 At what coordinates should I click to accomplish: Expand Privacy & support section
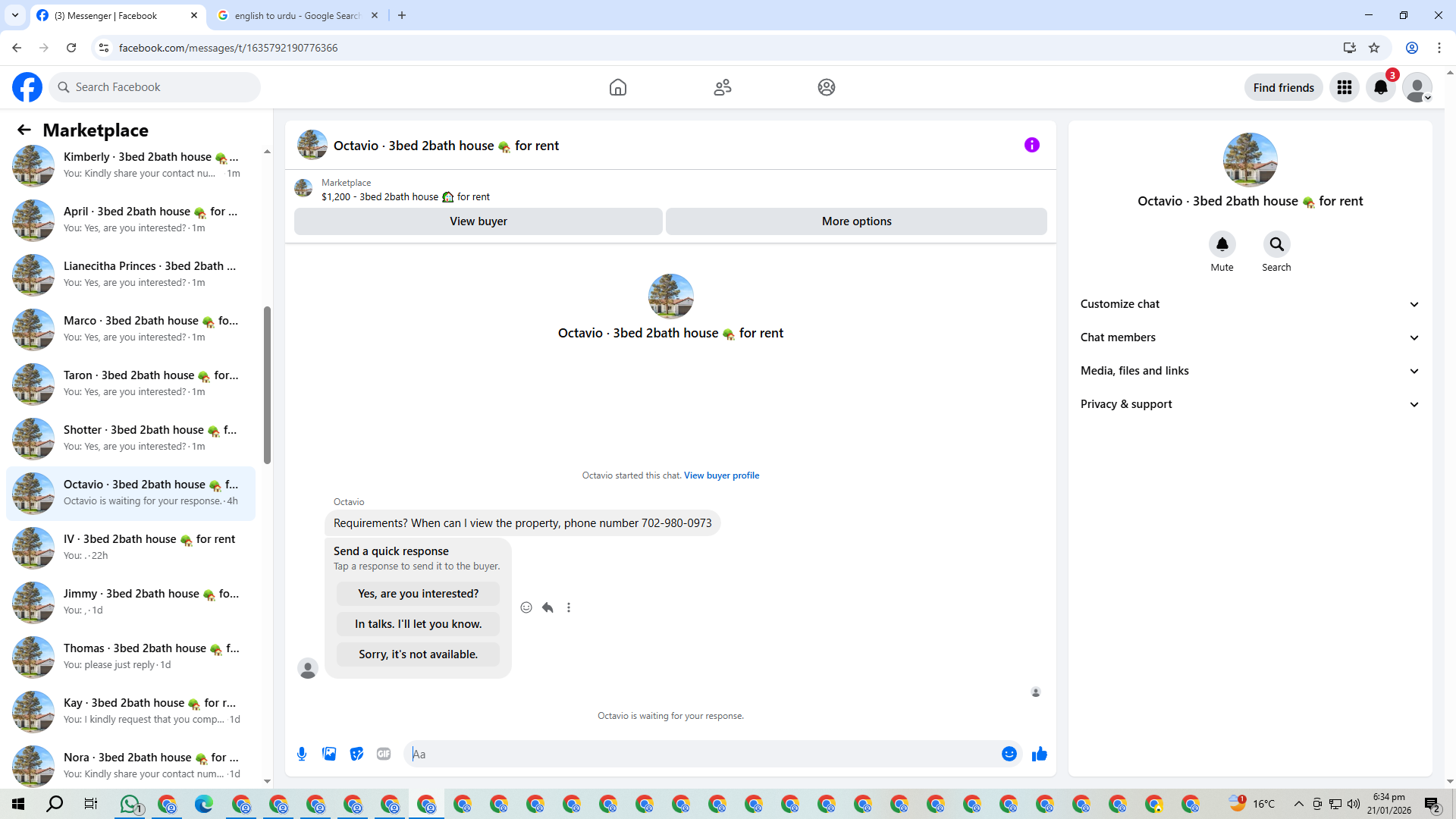point(1250,404)
